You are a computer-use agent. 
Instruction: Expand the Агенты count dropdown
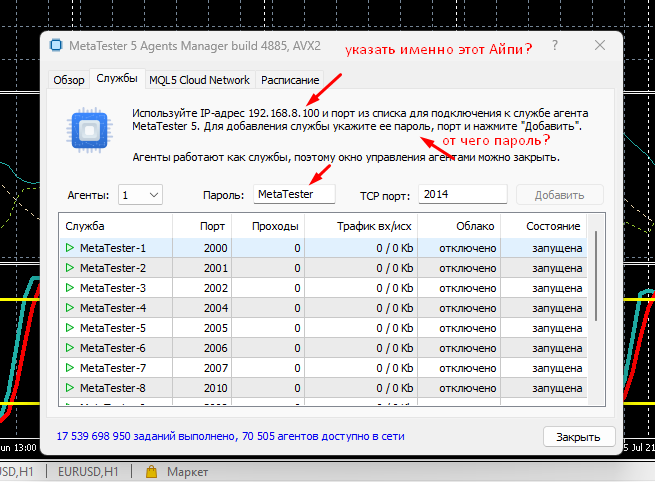point(140,195)
